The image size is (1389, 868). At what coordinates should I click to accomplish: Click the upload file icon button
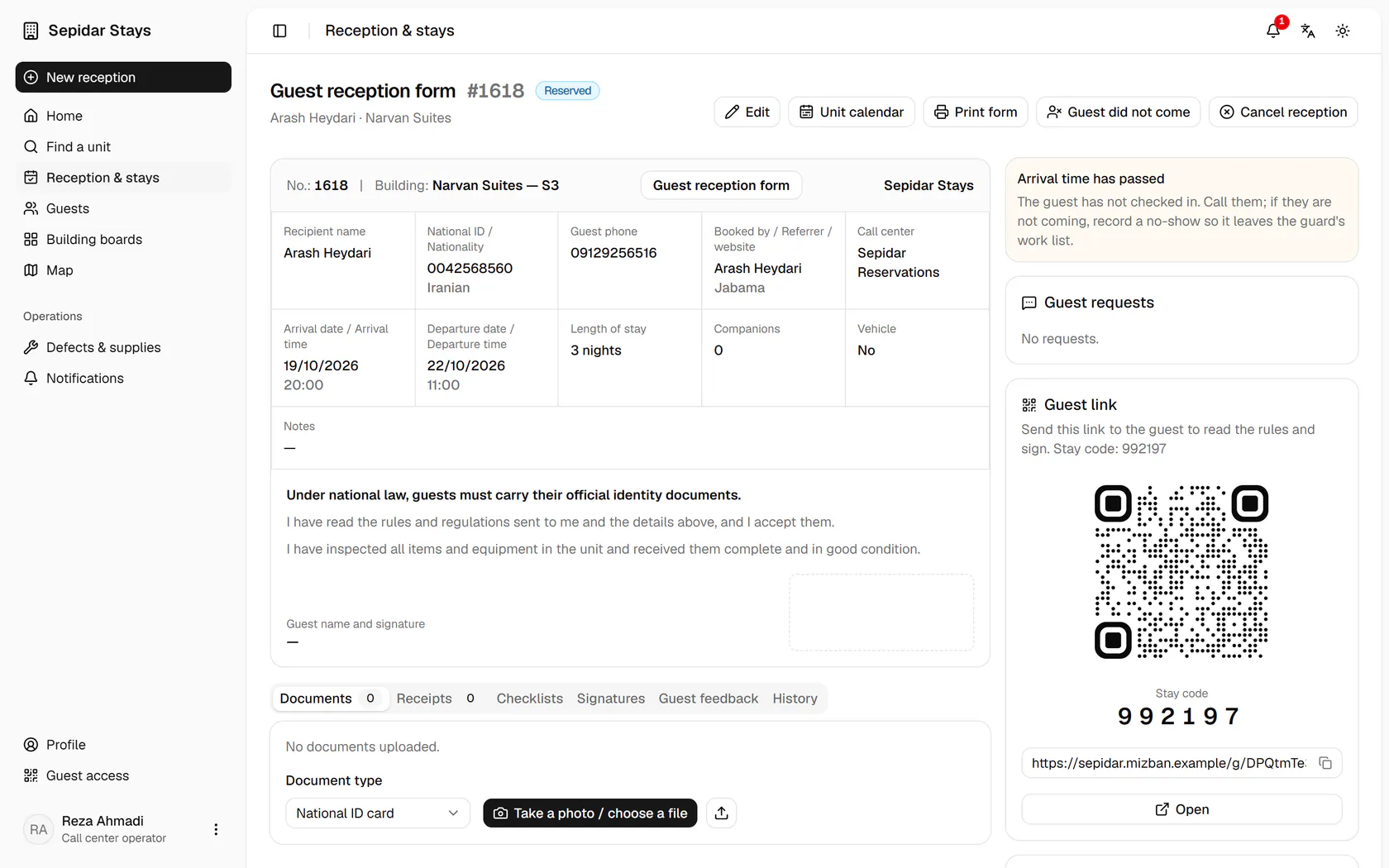click(x=722, y=813)
